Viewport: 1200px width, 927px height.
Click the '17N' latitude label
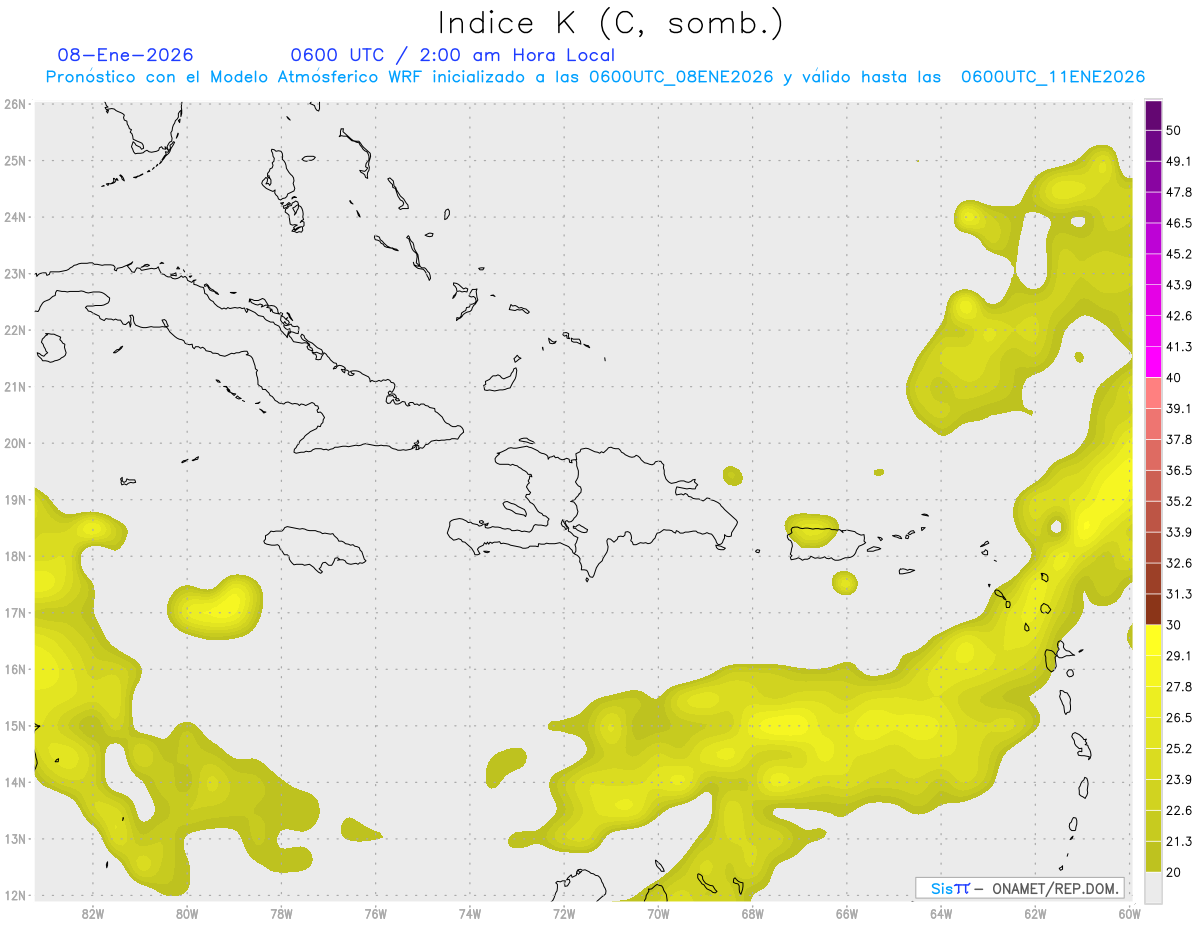(x=15, y=612)
